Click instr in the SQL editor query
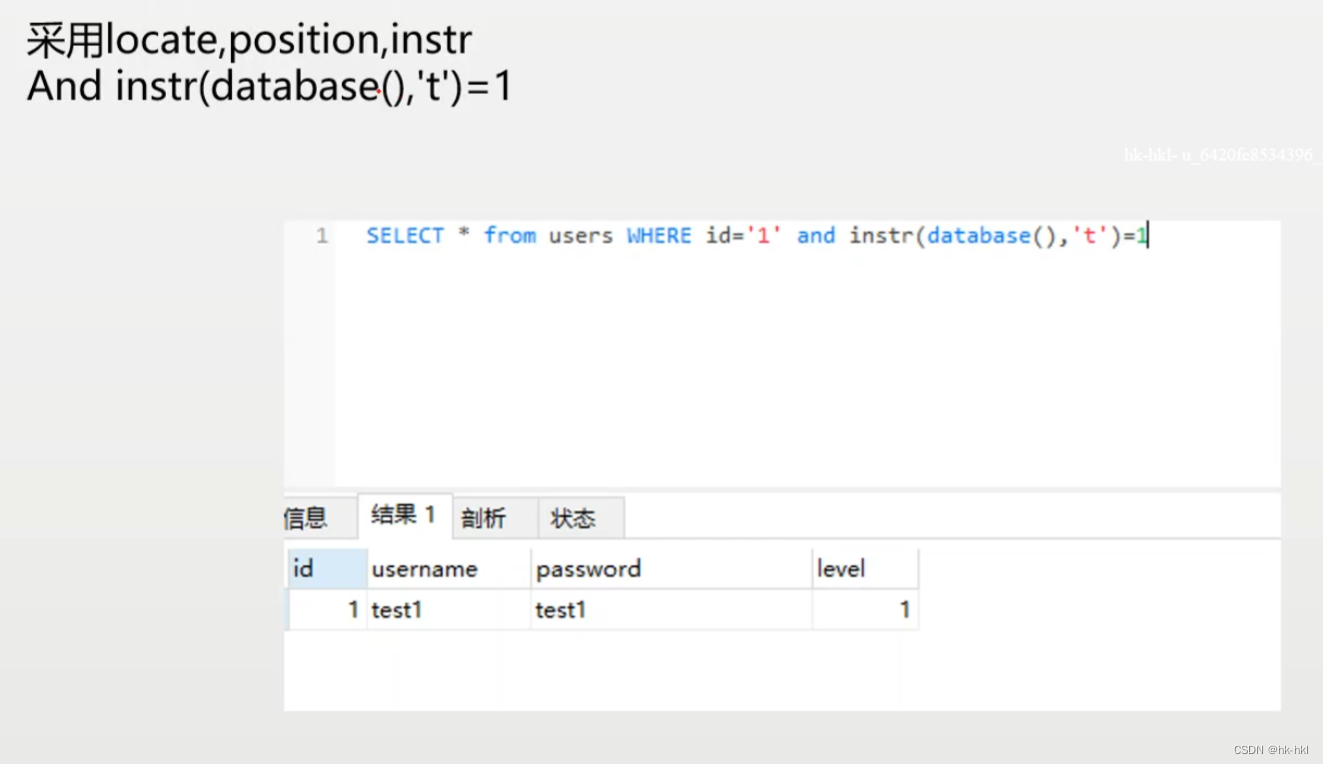Image resolution: width=1323 pixels, height=764 pixels. 883,236
